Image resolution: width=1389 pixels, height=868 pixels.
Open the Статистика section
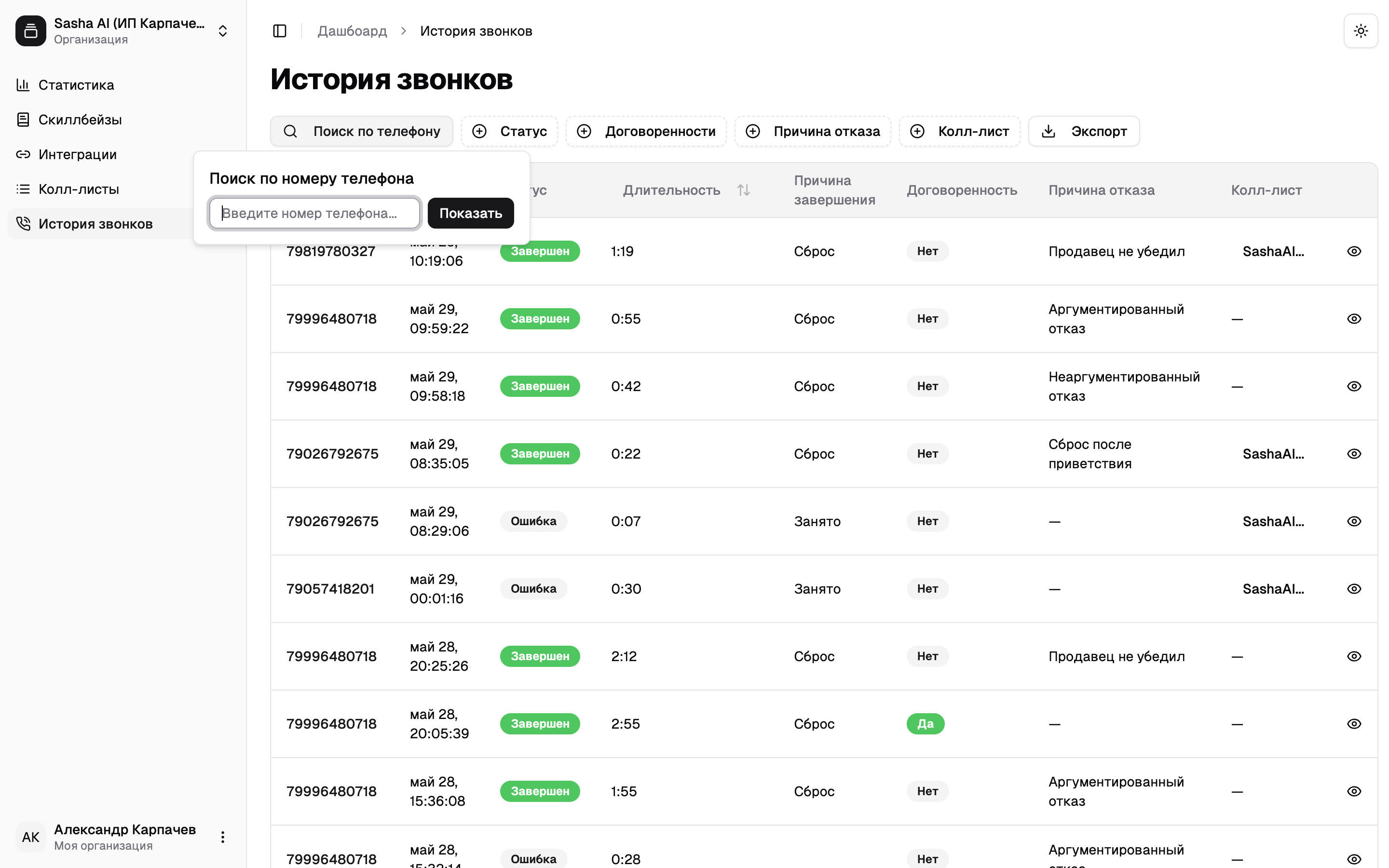76,85
